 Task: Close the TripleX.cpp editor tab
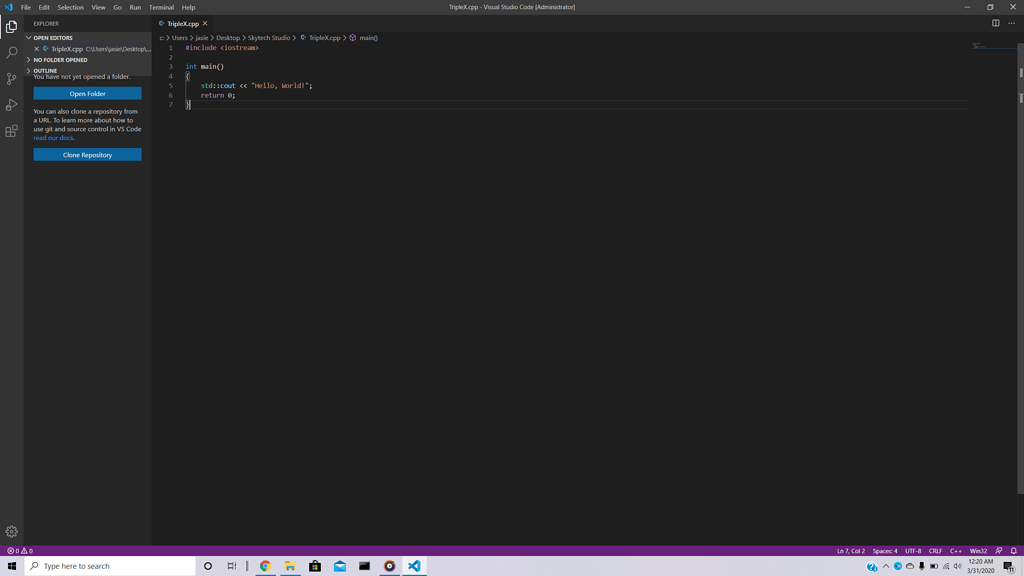click(205, 24)
